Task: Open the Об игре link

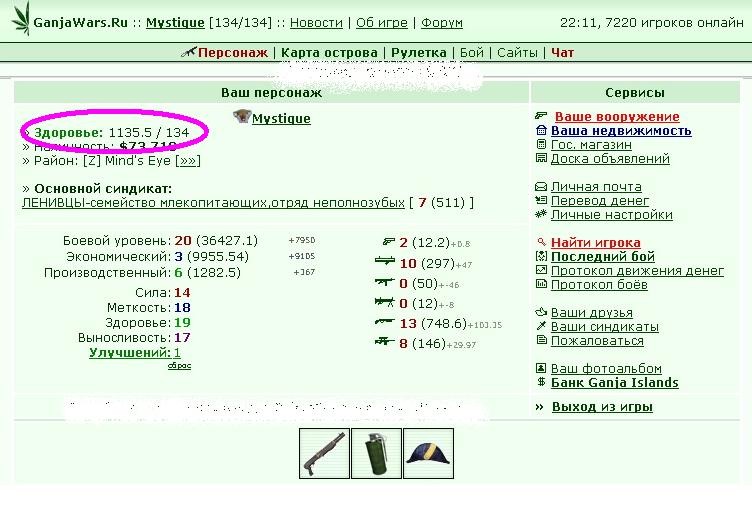Action: pos(382,23)
